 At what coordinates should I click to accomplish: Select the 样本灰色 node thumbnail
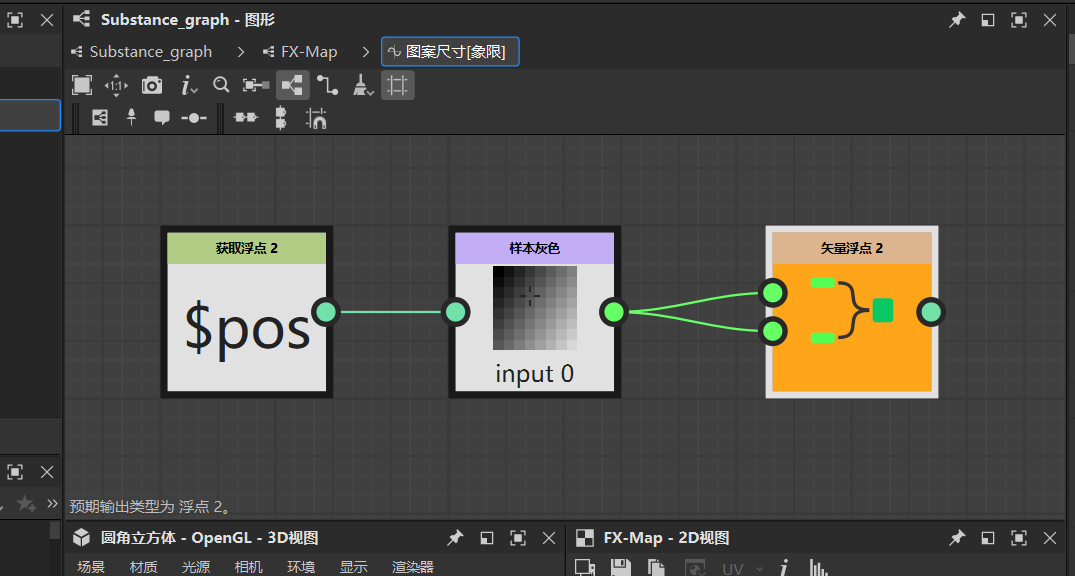[x=535, y=308]
